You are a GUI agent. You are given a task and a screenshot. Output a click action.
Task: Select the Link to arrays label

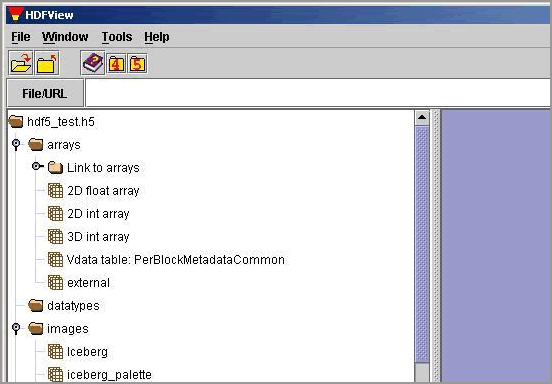[103, 168]
